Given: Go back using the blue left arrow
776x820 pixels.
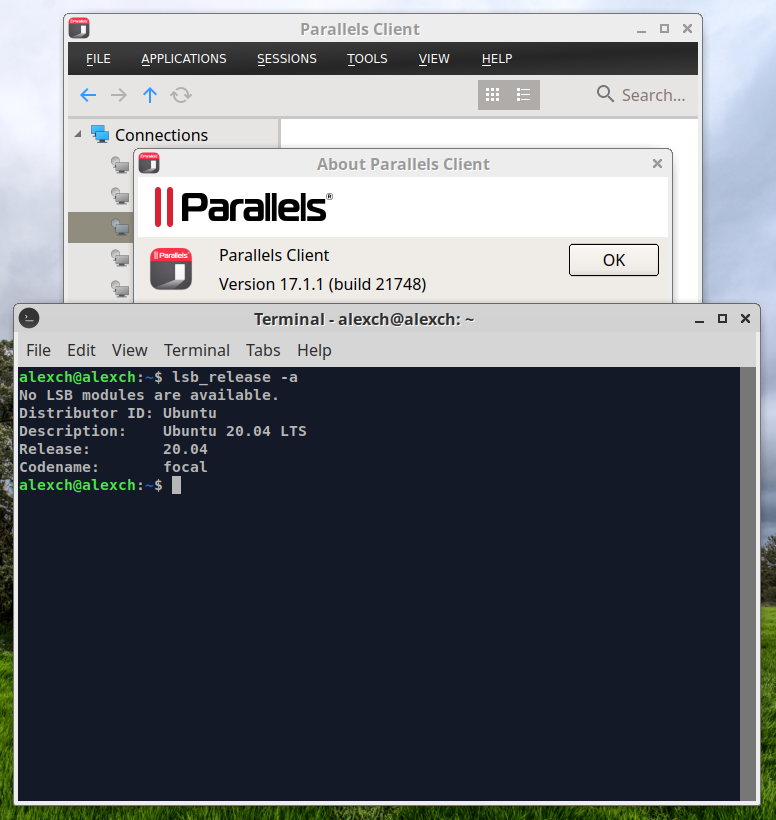Looking at the screenshot, I should pos(88,95).
